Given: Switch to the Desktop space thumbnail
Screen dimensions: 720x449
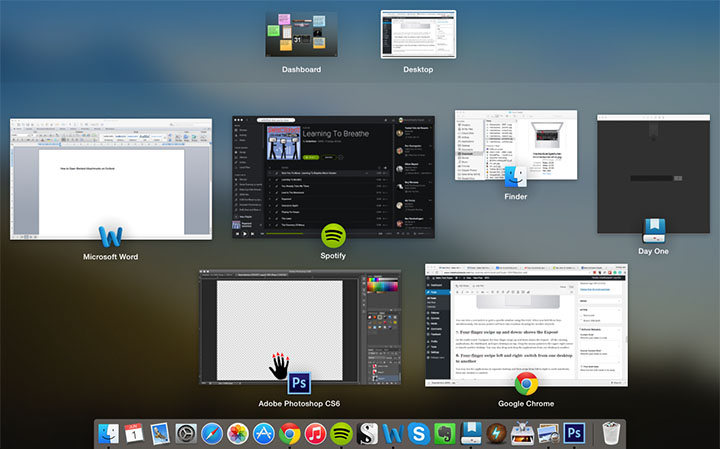Looking at the screenshot, I should 418,34.
